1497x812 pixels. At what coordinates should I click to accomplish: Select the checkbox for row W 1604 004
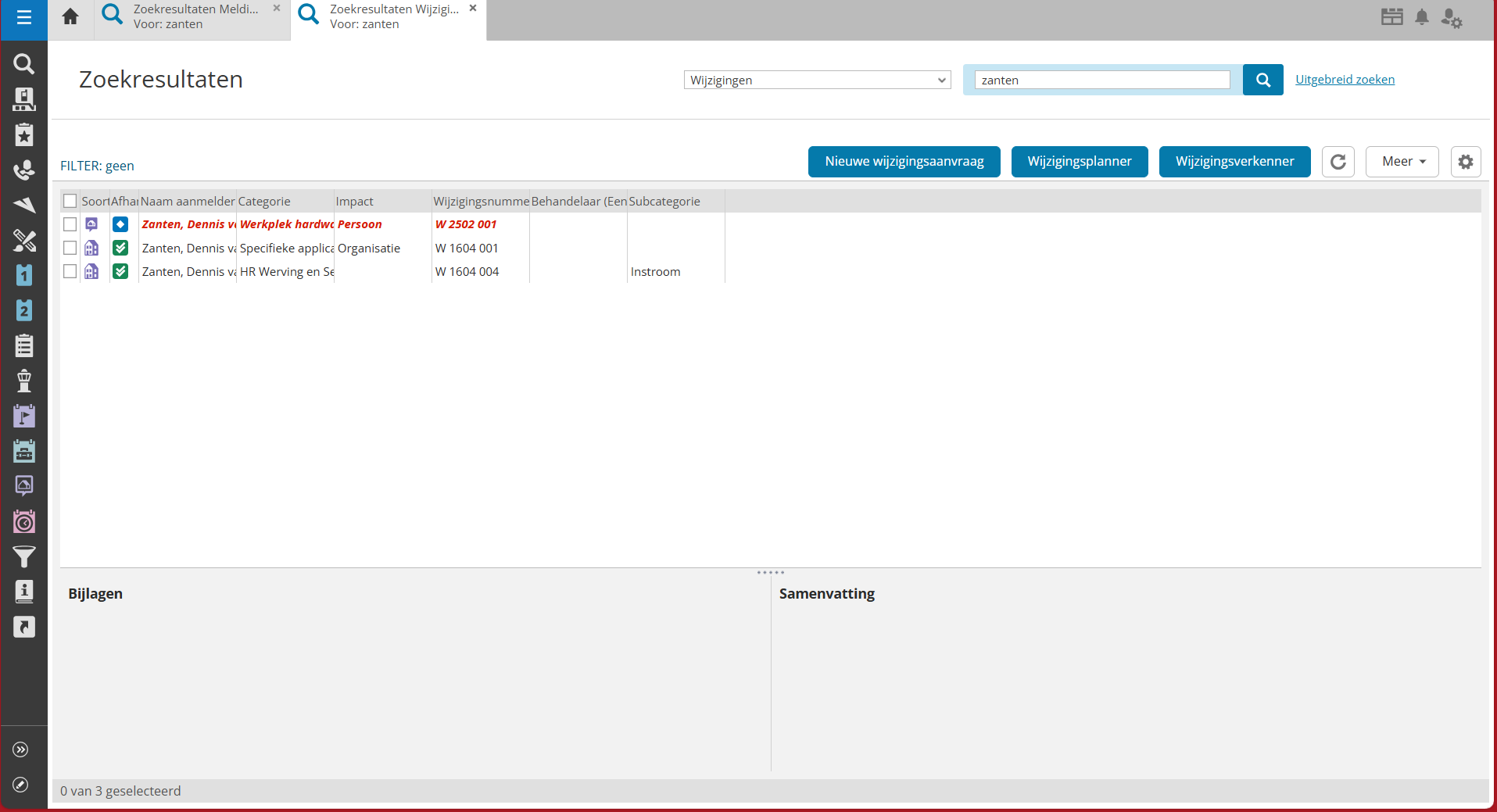[x=70, y=271]
